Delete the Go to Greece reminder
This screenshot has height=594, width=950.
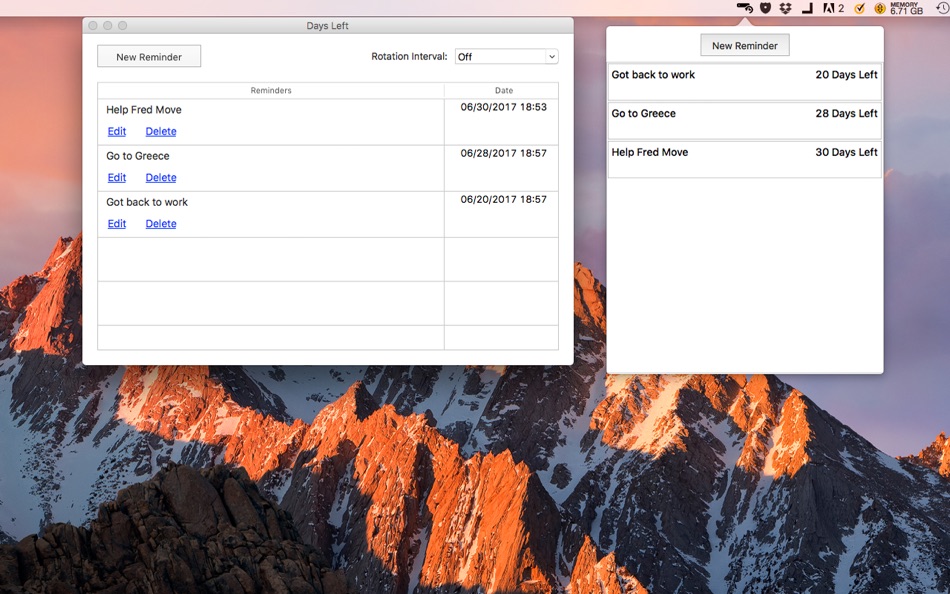pos(161,178)
